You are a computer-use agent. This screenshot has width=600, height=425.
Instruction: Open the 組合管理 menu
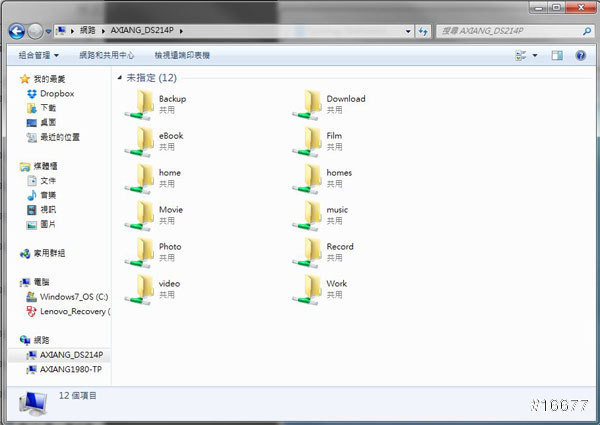(38, 55)
